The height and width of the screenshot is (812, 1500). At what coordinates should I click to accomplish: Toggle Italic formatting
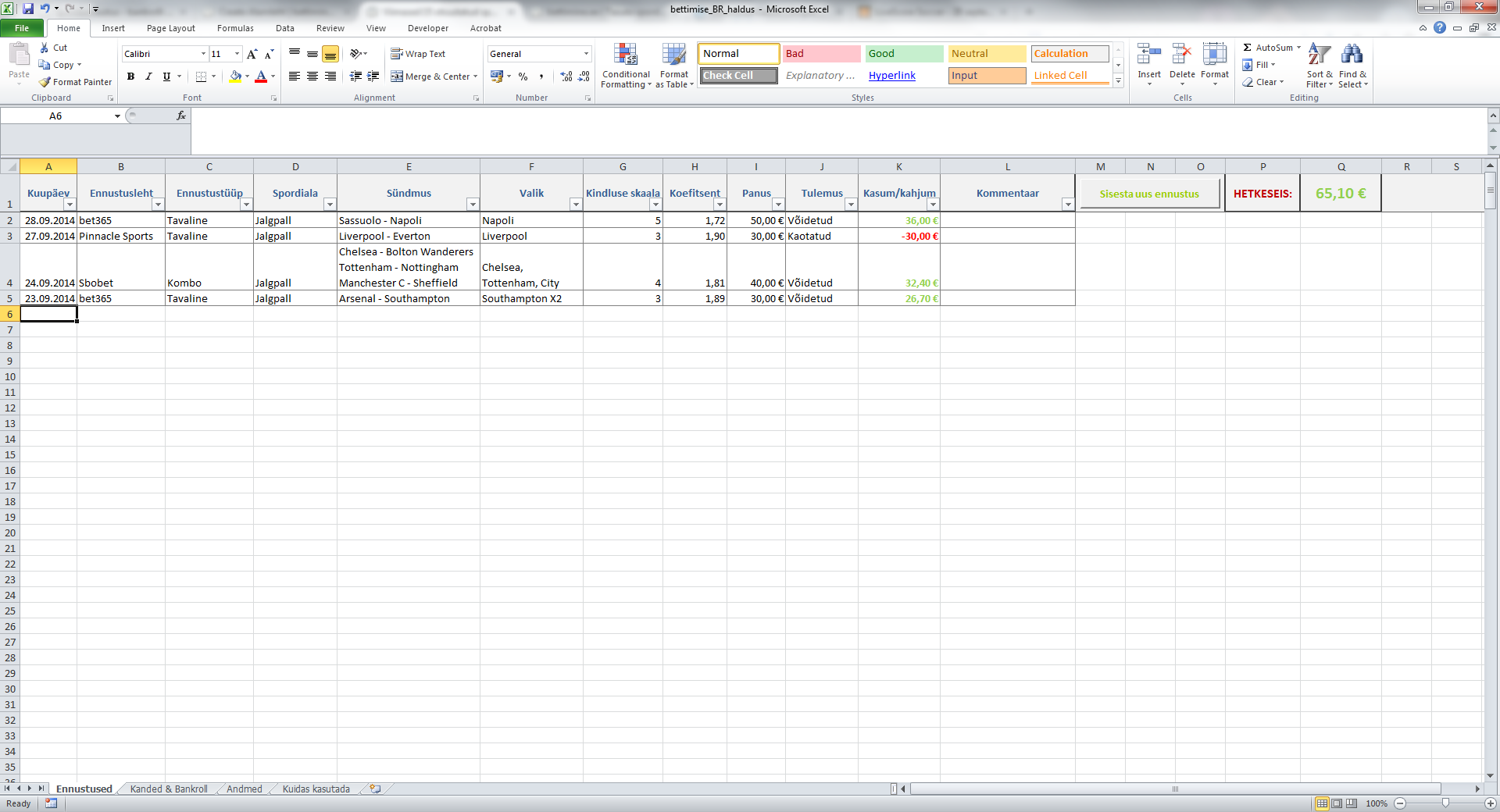coord(148,77)
